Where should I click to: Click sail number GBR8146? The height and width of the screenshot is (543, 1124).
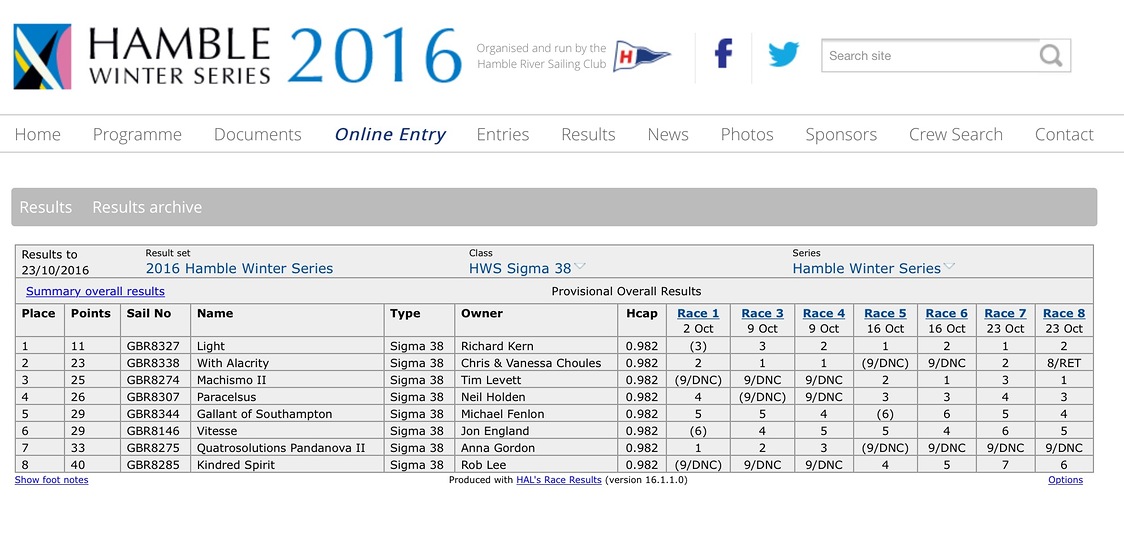tap(153, 431)
